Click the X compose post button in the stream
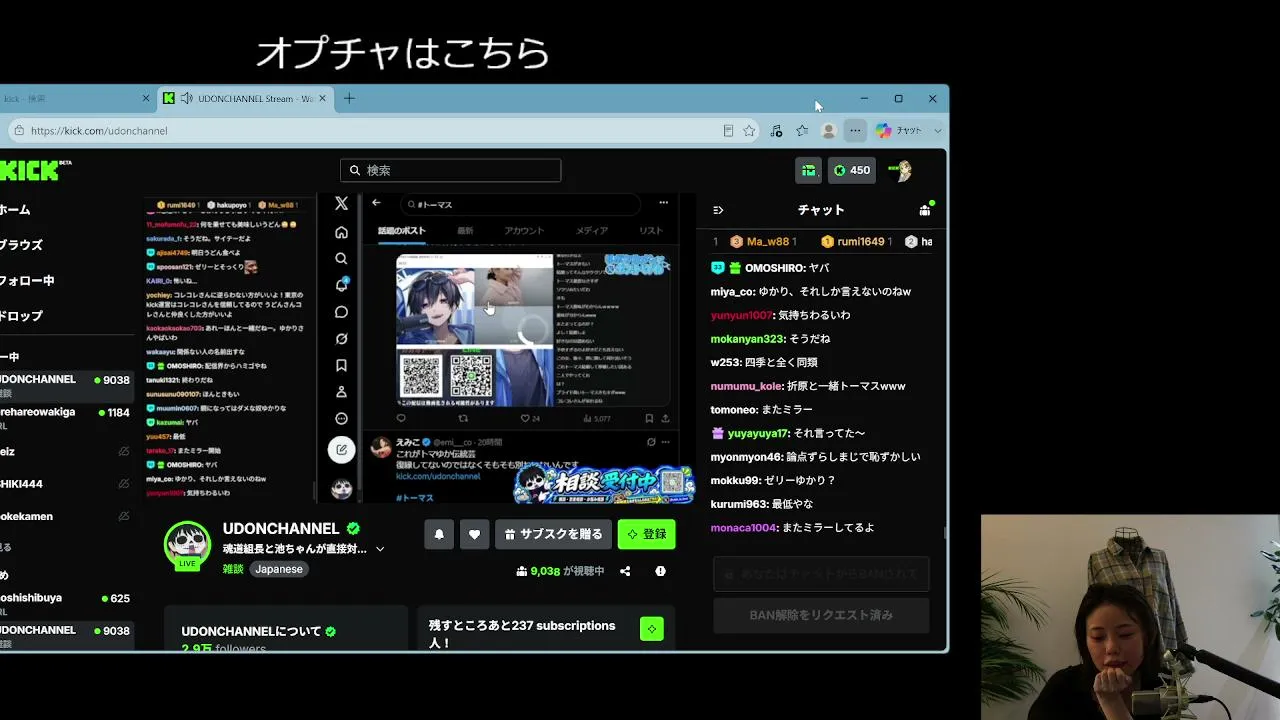This screenshot has height=720, width=1280. click(341, 449)
